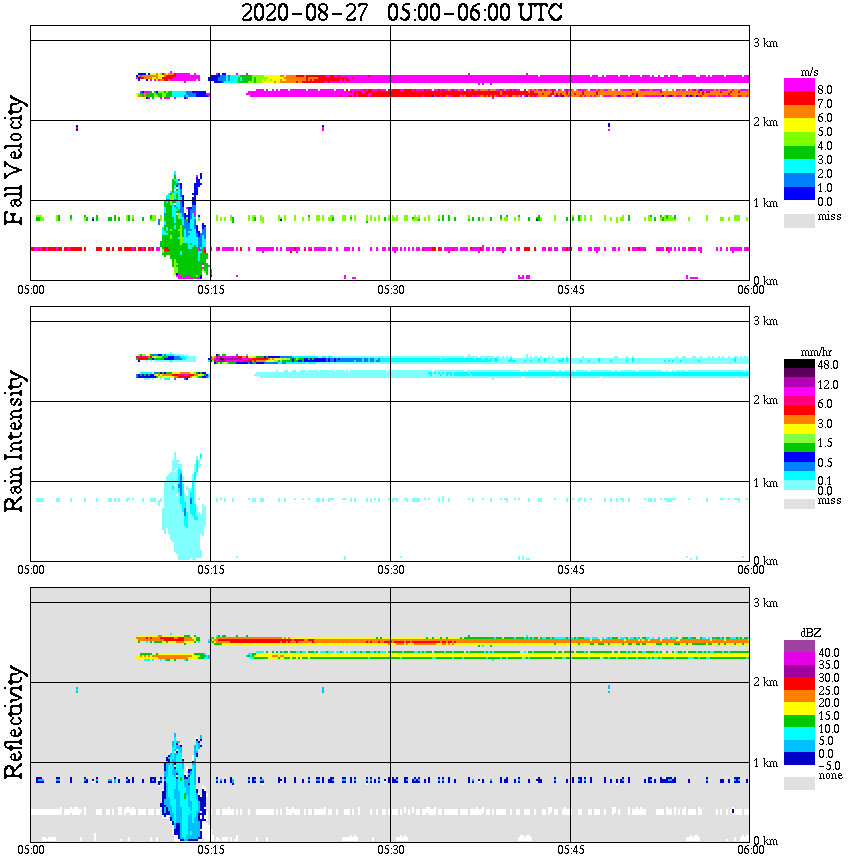Click 05:30 tick under Reflectivity panel
The width and height of the screenshot is (850, 868).
point(391,849)
